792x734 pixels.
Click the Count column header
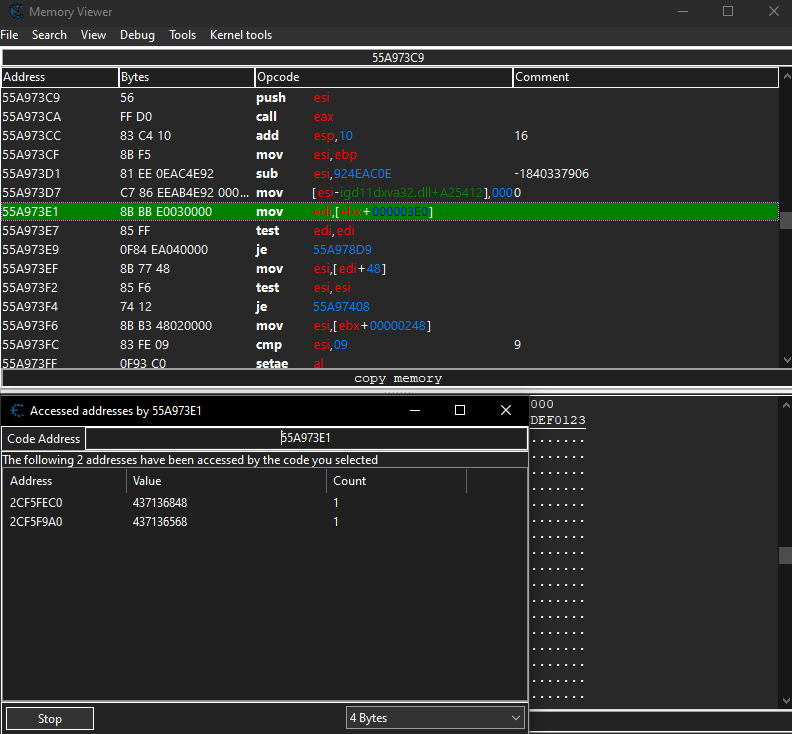[x=397, y=481]
